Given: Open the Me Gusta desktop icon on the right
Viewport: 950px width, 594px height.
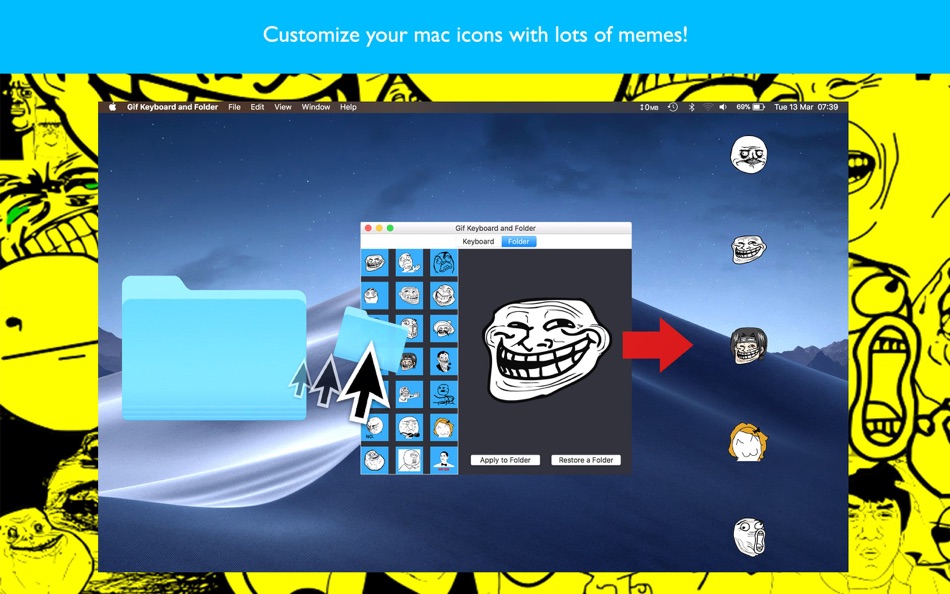Looking at the screenshot, I should pyautogui.click(x=752, y=155).
